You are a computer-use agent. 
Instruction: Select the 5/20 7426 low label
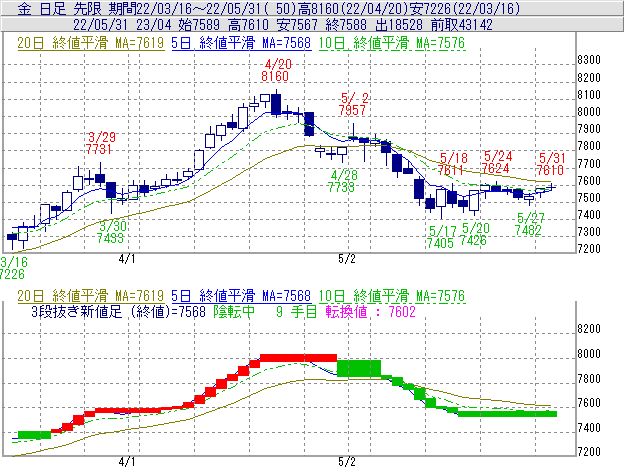(x=474, y=234)
